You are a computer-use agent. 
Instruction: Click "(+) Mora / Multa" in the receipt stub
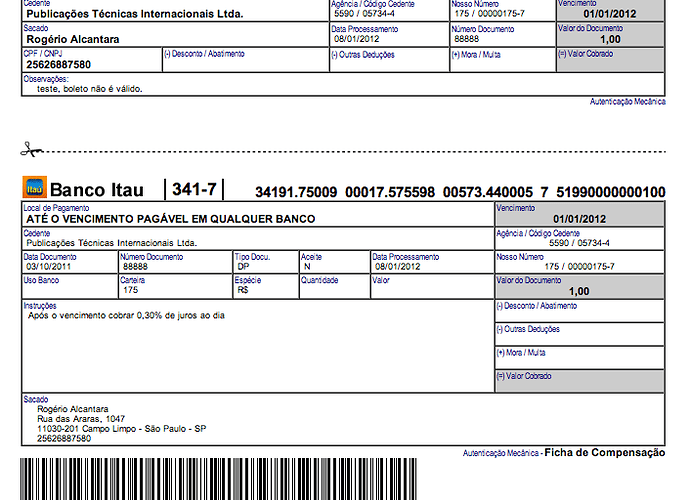coord(476,55)
